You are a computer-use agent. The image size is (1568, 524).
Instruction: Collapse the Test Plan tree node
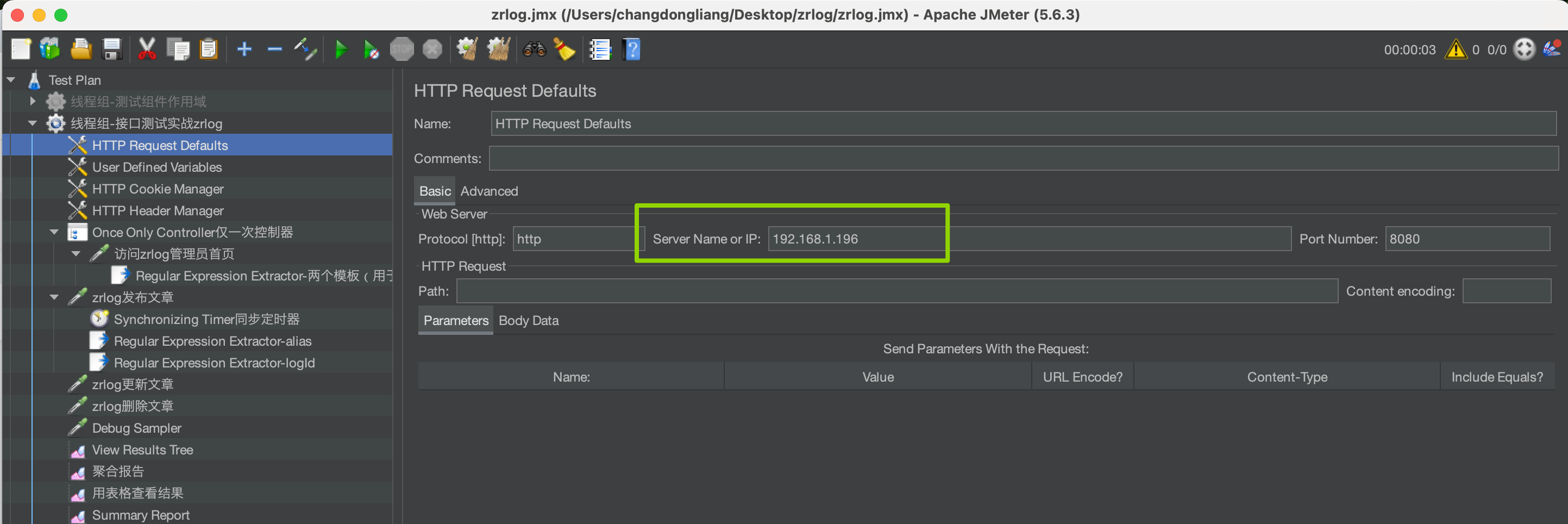coord(11,80)
